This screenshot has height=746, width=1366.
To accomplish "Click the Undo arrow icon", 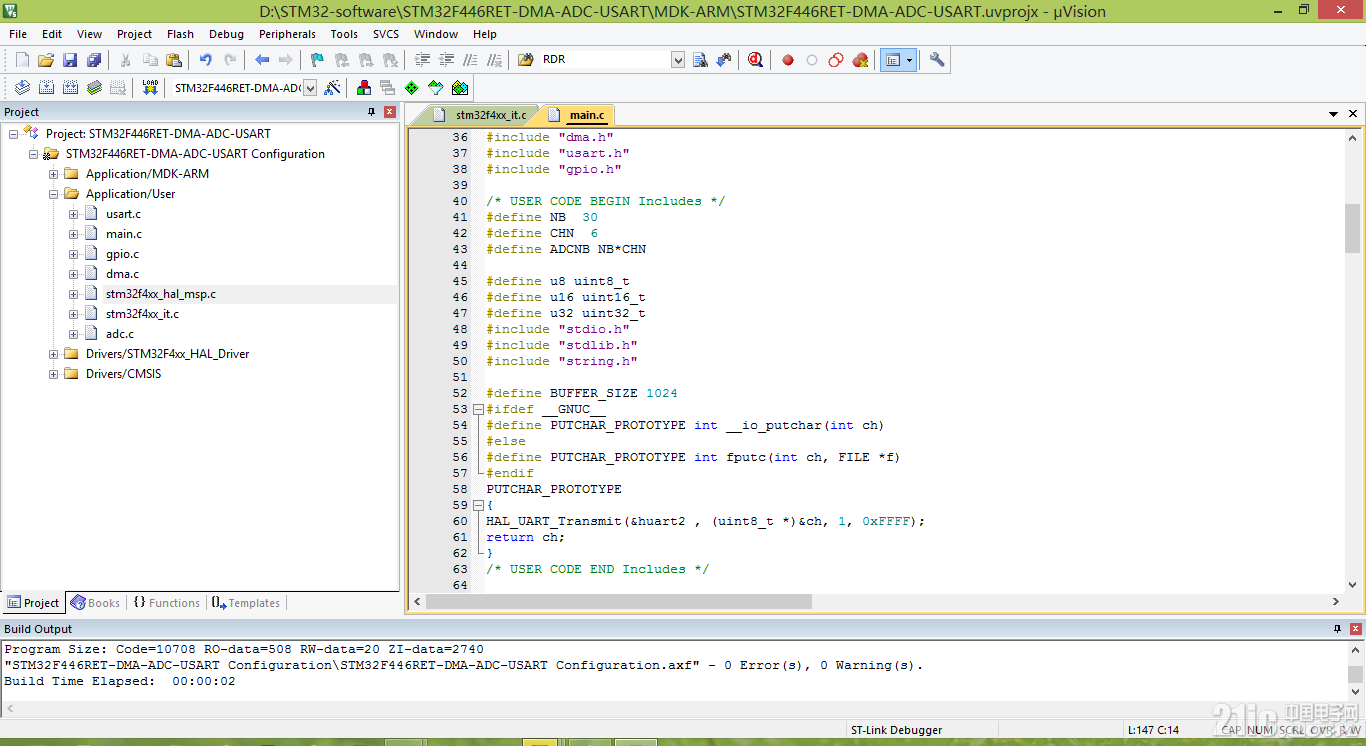I will [206, 60].
